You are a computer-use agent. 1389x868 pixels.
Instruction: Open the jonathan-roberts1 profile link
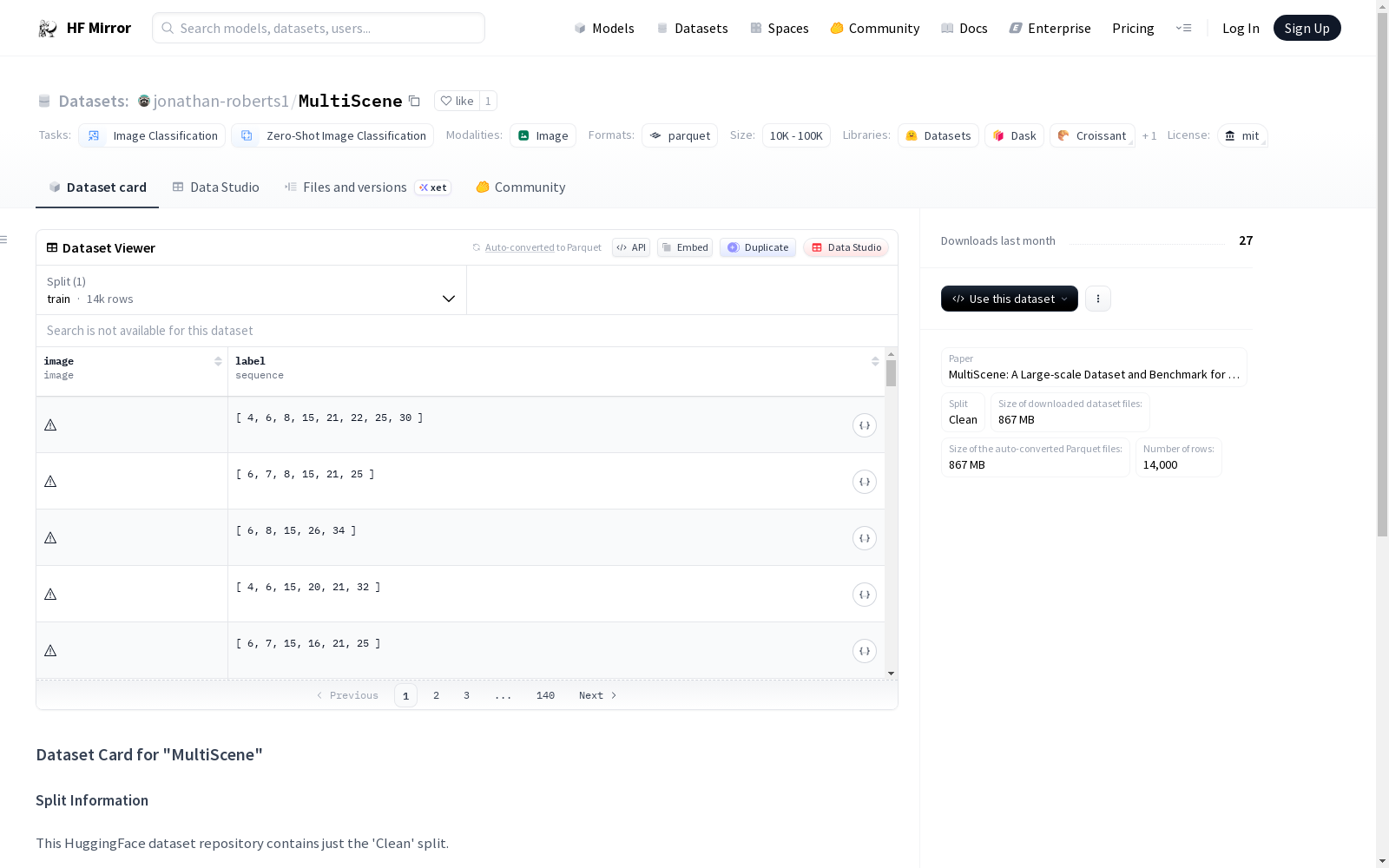[221, 102]
